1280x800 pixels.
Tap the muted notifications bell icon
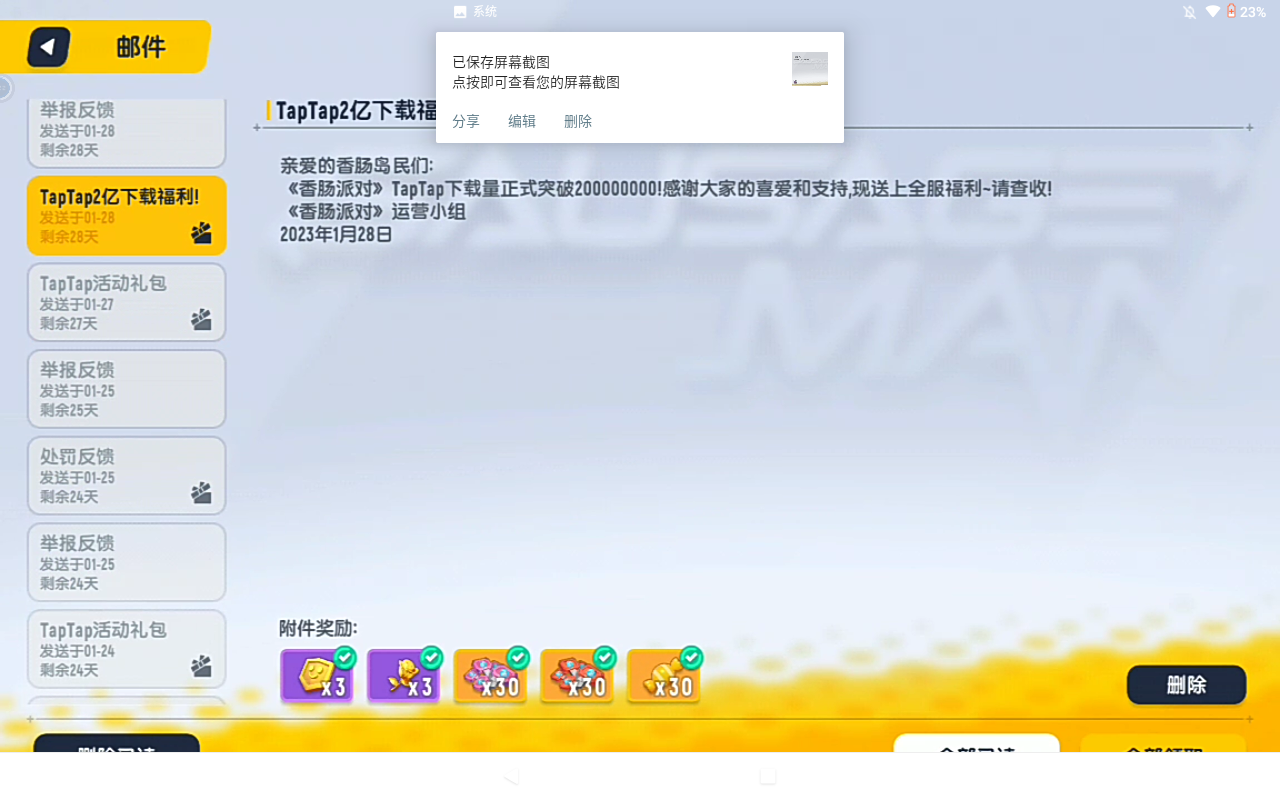[1189, 12]
